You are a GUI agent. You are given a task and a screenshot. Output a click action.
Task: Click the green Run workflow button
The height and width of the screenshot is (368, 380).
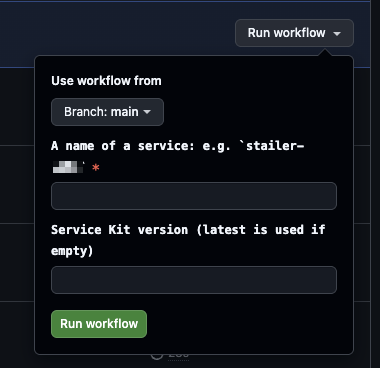coord(99,324)
